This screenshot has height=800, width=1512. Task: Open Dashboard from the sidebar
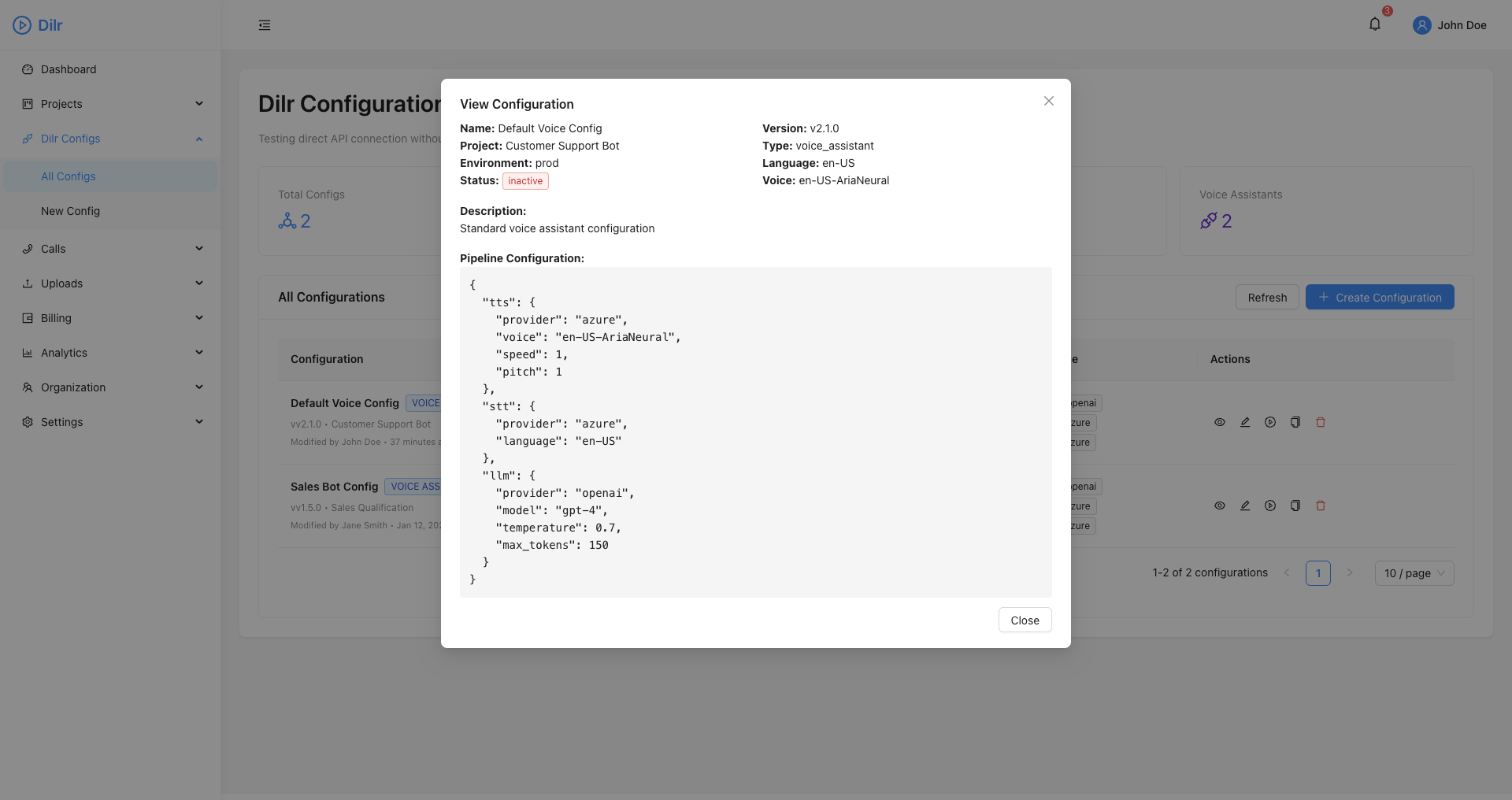tap(69, 69)
